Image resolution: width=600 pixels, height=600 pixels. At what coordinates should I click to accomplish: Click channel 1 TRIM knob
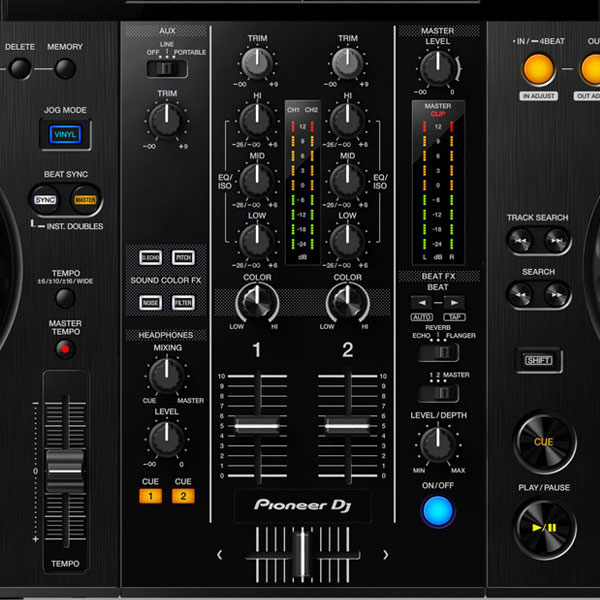coord(257,64)
